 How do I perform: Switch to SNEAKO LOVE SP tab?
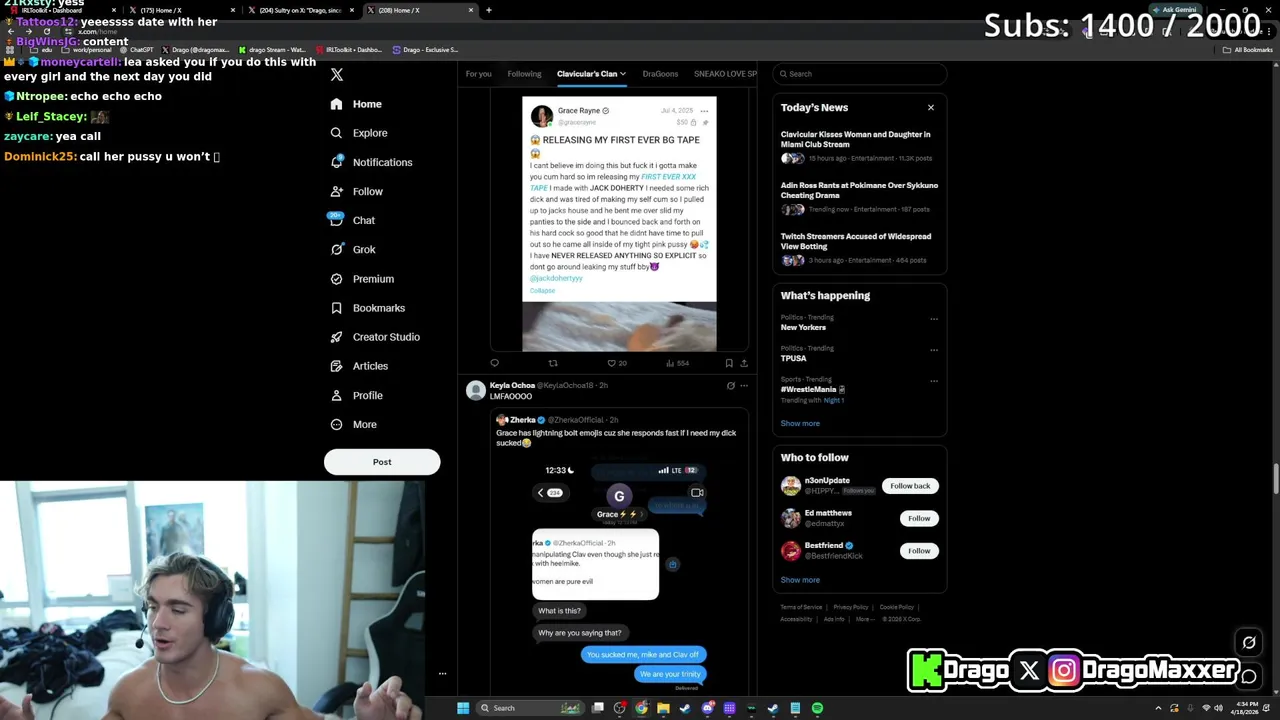tap(725, 74)
